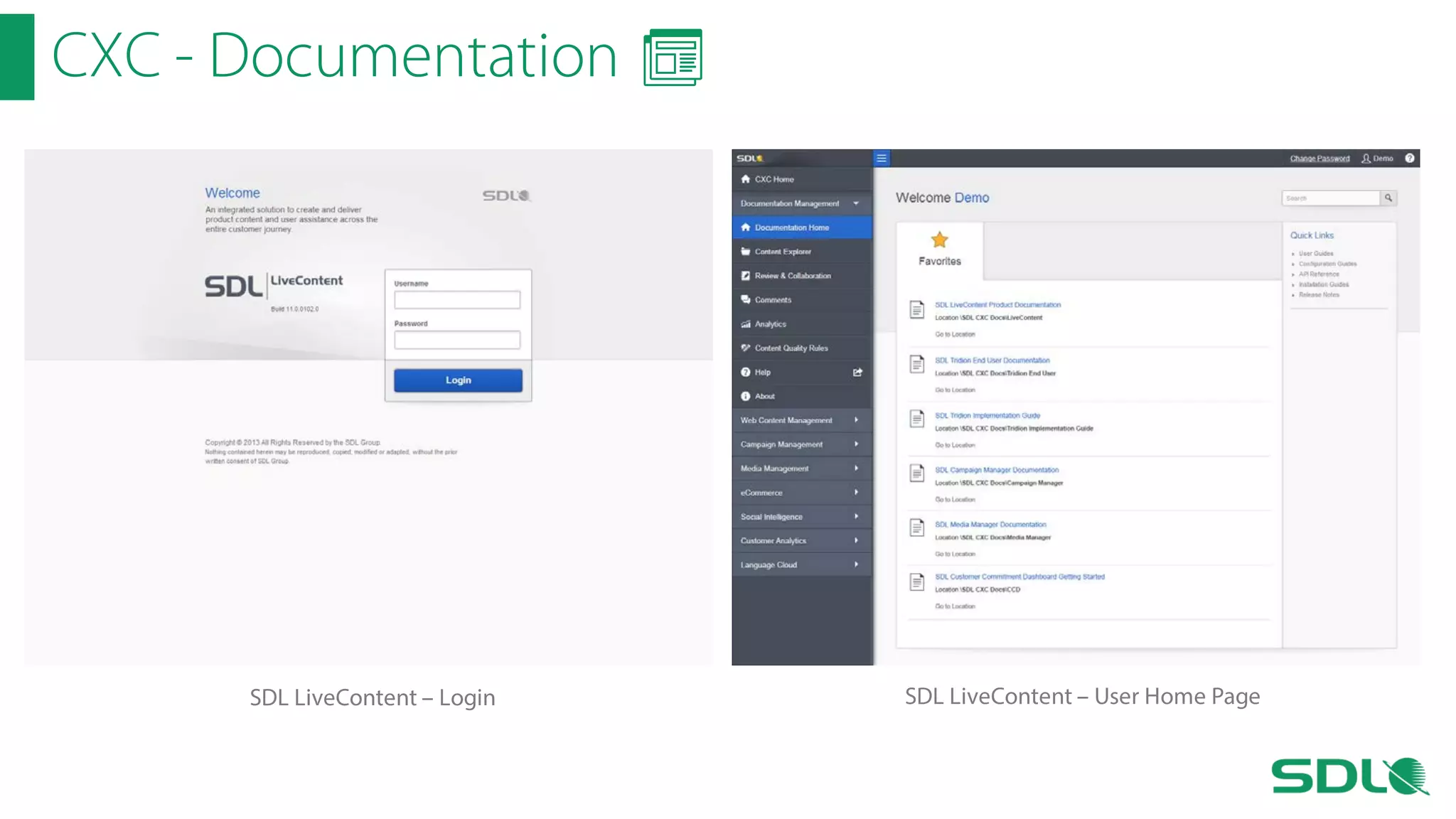Click Change Password link
Image resolution: width=1456 pixels, height=819 pixels.
tap(1319, 159)
